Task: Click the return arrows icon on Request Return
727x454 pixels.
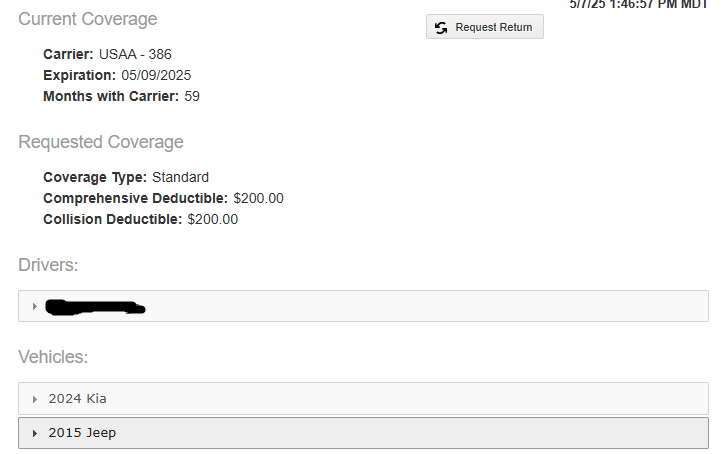Action: point(441,27)
